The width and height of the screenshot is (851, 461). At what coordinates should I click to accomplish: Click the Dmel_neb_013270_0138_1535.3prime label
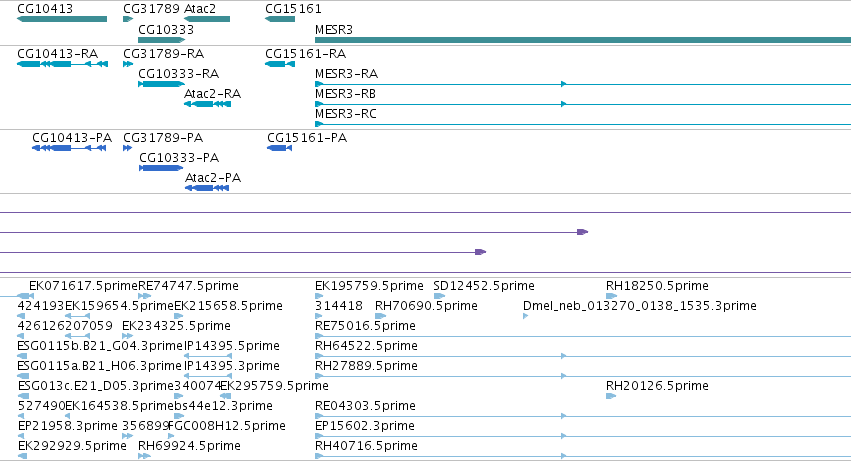(x=639, y=306)
